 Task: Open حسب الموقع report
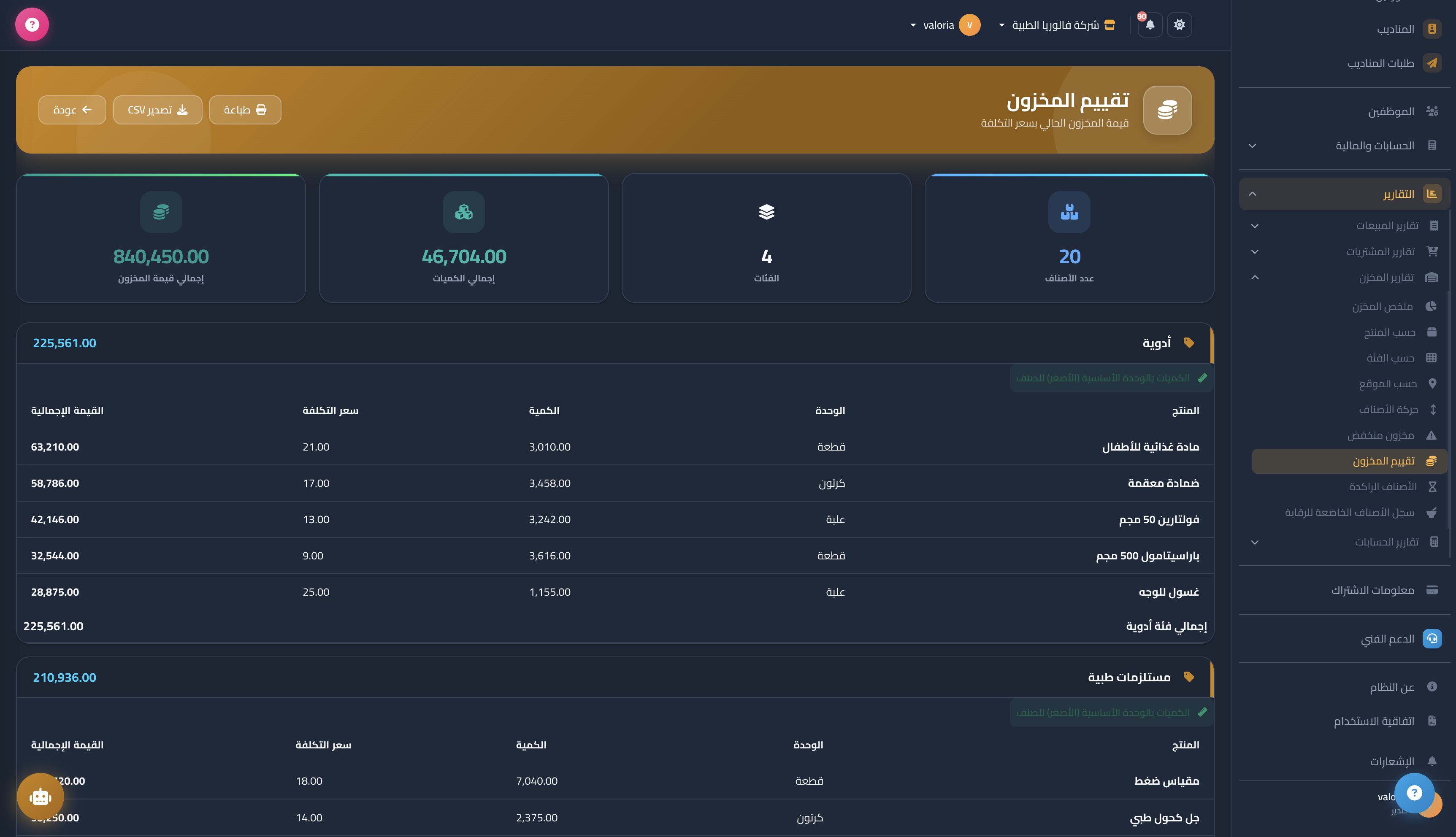coord(1349,383)
